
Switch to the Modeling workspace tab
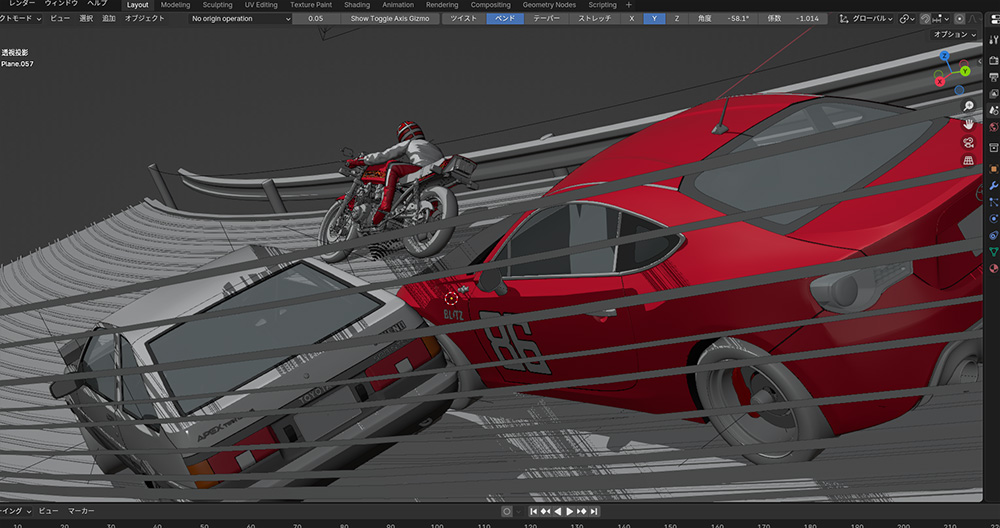[x=175, y=5]
